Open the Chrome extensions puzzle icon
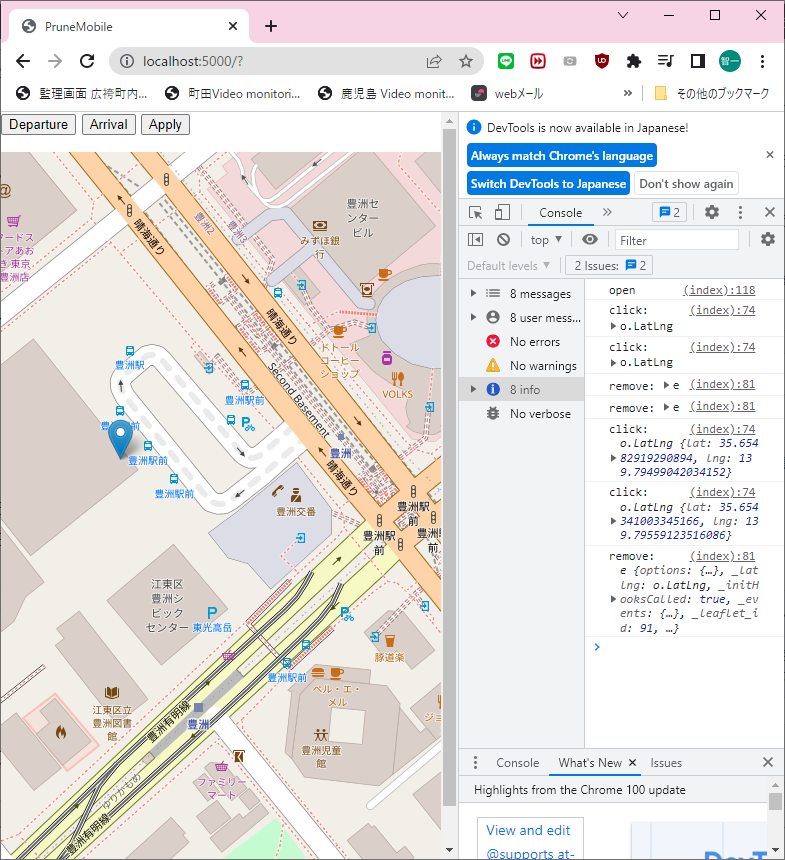 [x=633, y=61]
